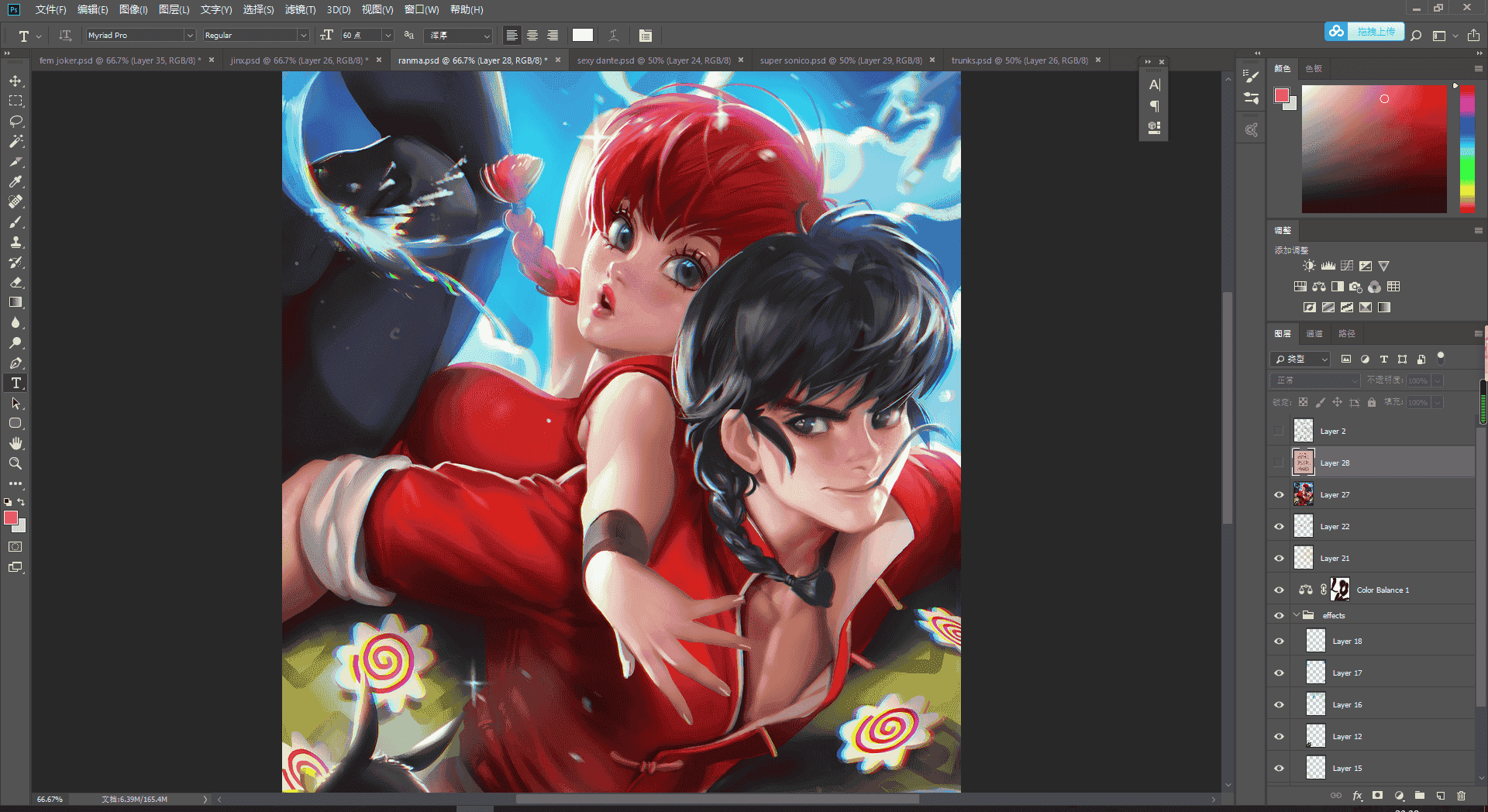Show Layer 2 visibility box
The height and width of the screenshot is (812, 1488).
click(1279, 432)
